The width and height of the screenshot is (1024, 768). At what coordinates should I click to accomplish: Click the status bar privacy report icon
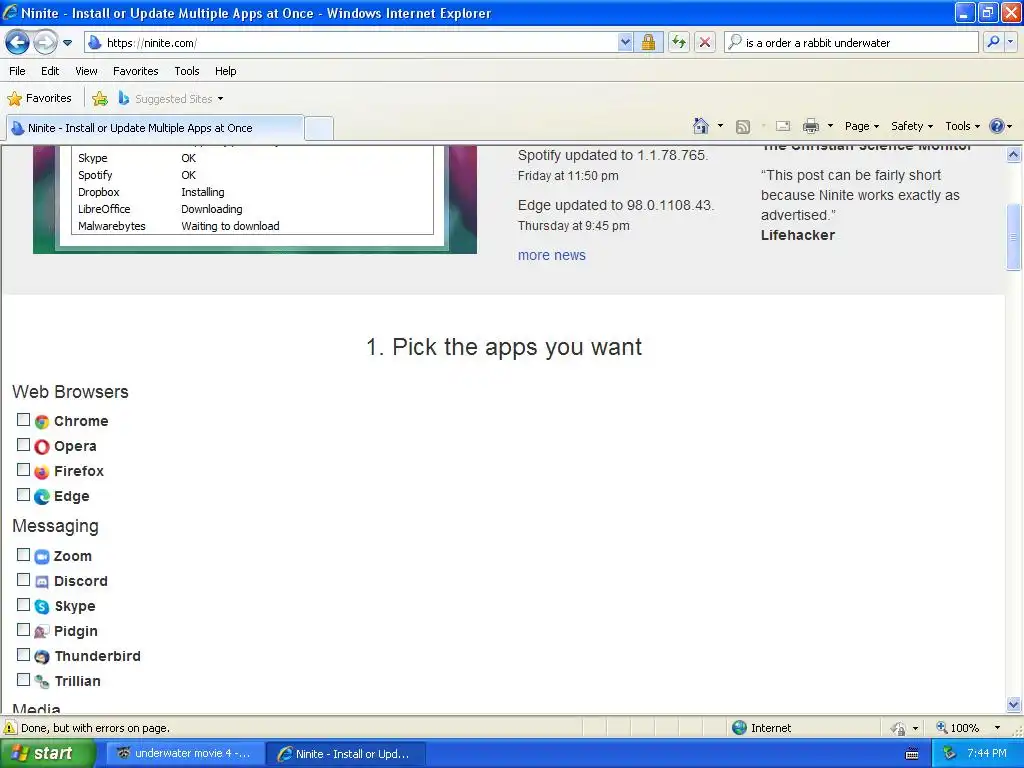(899, 728)
